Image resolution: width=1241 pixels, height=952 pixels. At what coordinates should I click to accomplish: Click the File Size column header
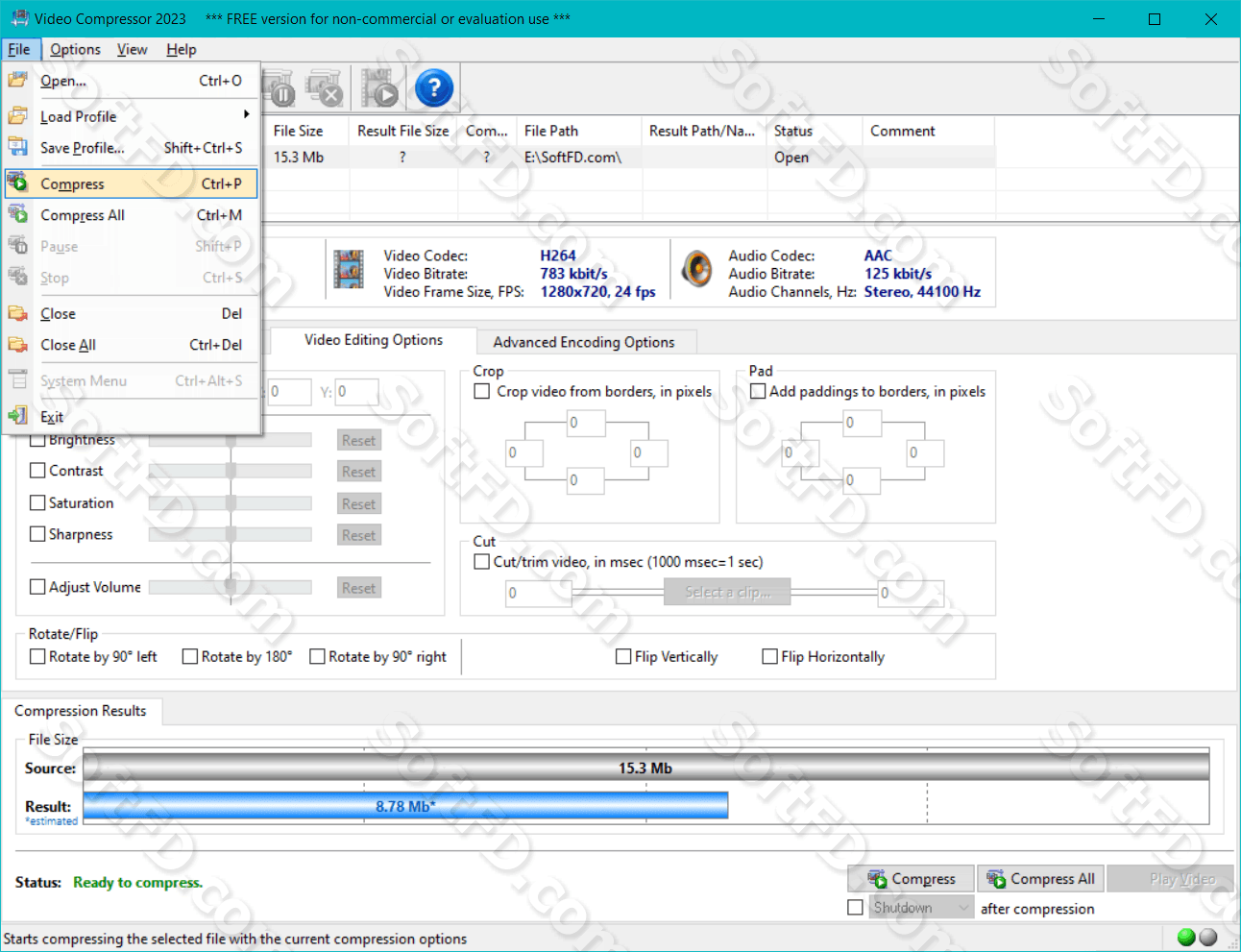pos(307,131)
